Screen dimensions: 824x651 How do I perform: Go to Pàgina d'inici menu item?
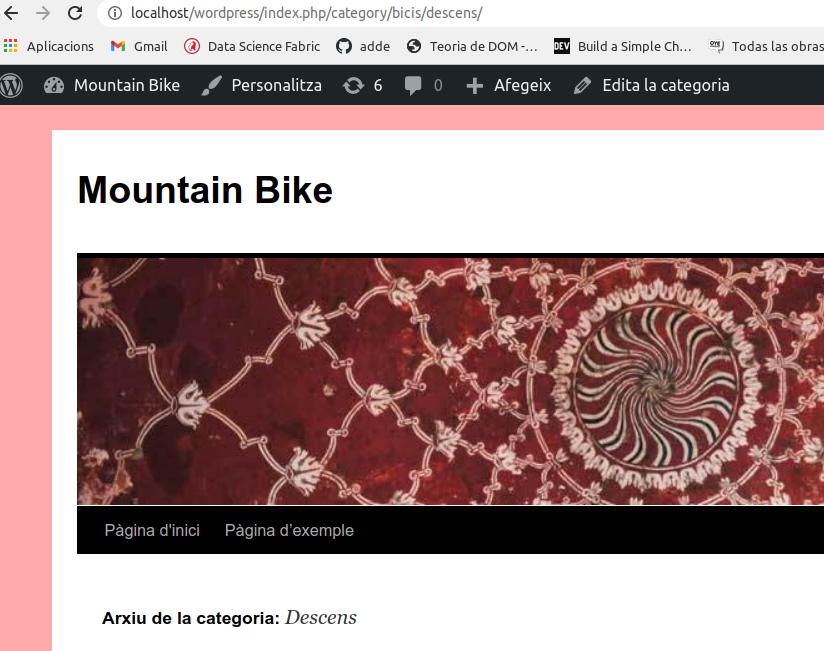pyautogui.click(x=152, y=530)
